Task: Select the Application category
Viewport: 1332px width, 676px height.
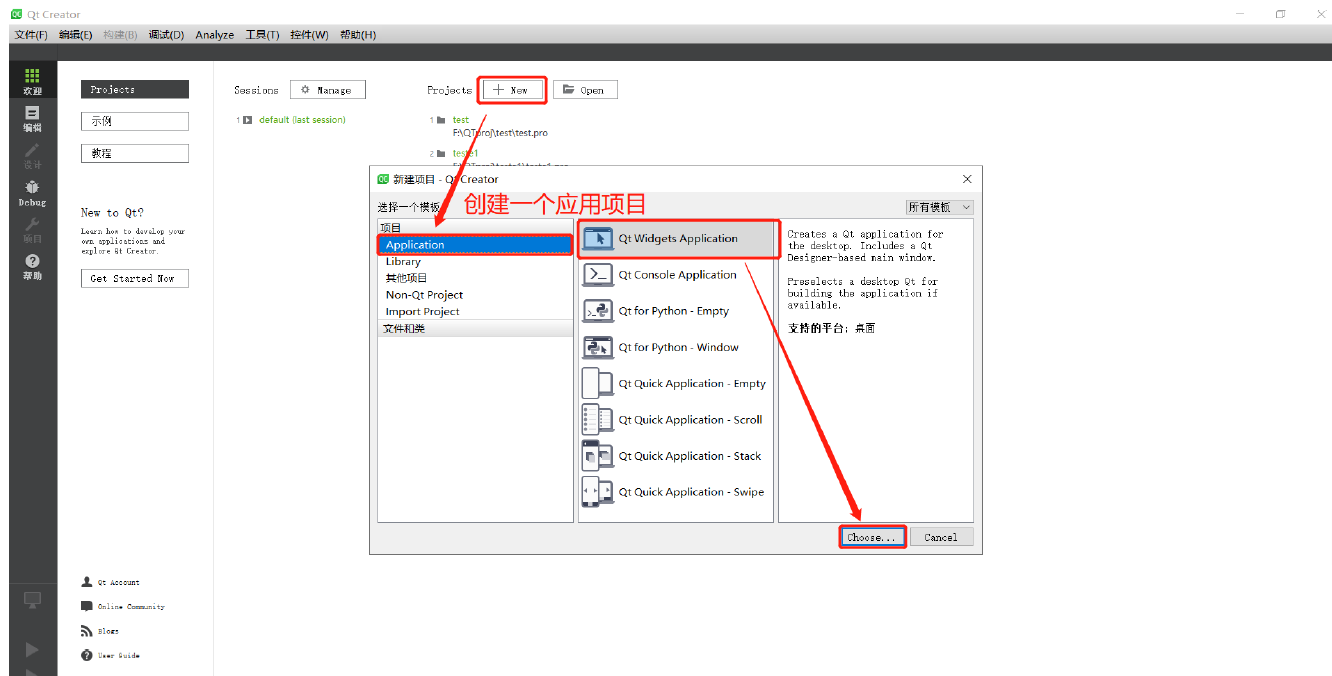Action: (x=475, y=245)
